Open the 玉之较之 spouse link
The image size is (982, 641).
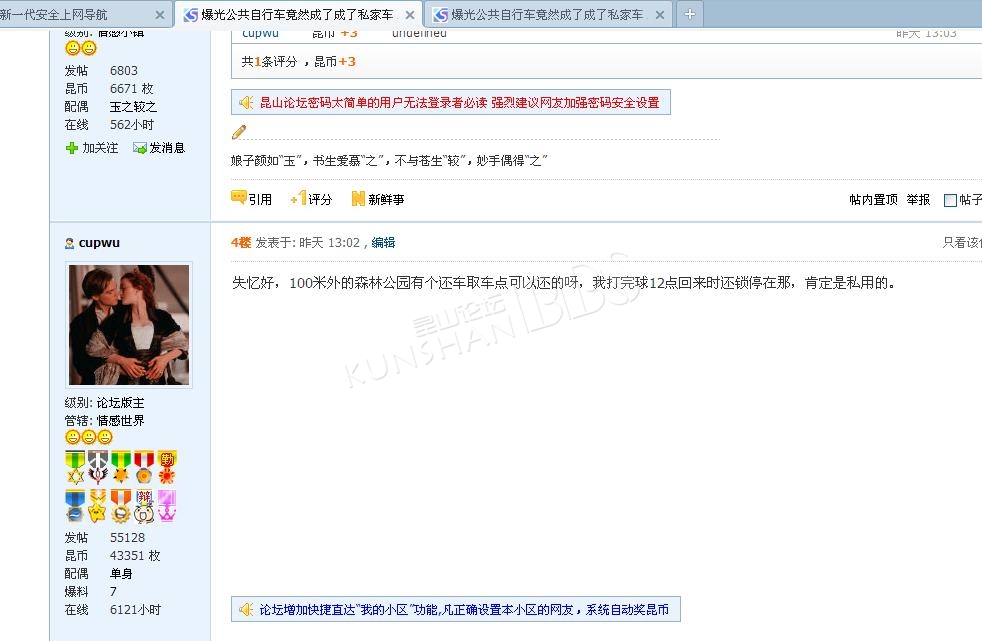(133, 106)
